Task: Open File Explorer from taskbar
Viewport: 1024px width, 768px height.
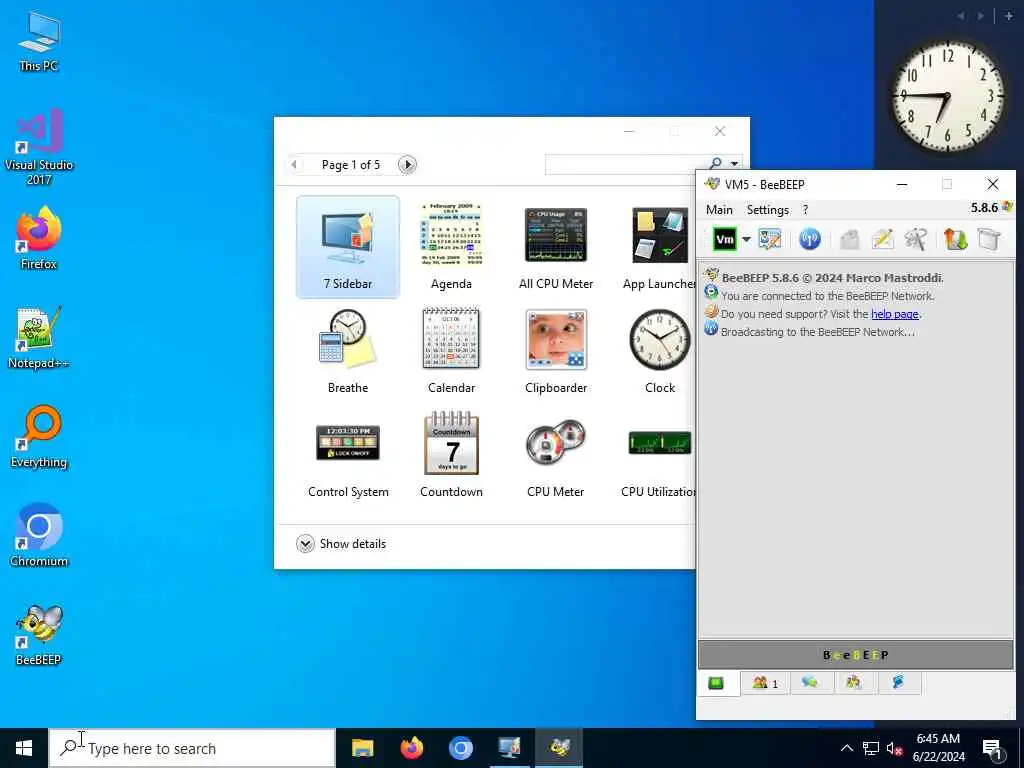Action: click(362, 748)
